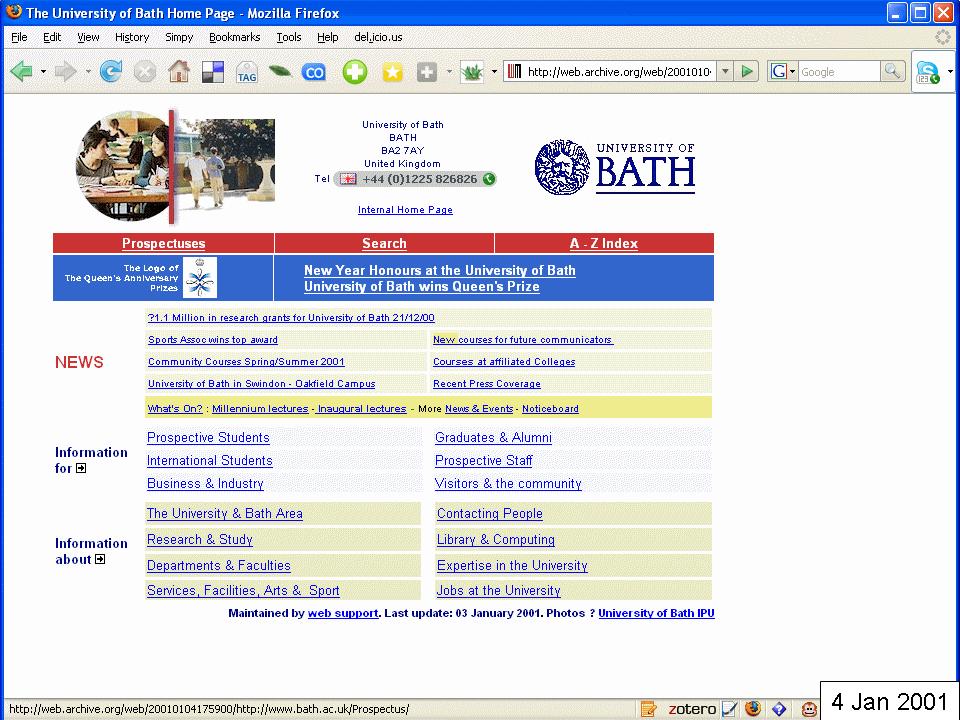Open the Tools menu
The image size is (960, 720).
pos(288,37)
